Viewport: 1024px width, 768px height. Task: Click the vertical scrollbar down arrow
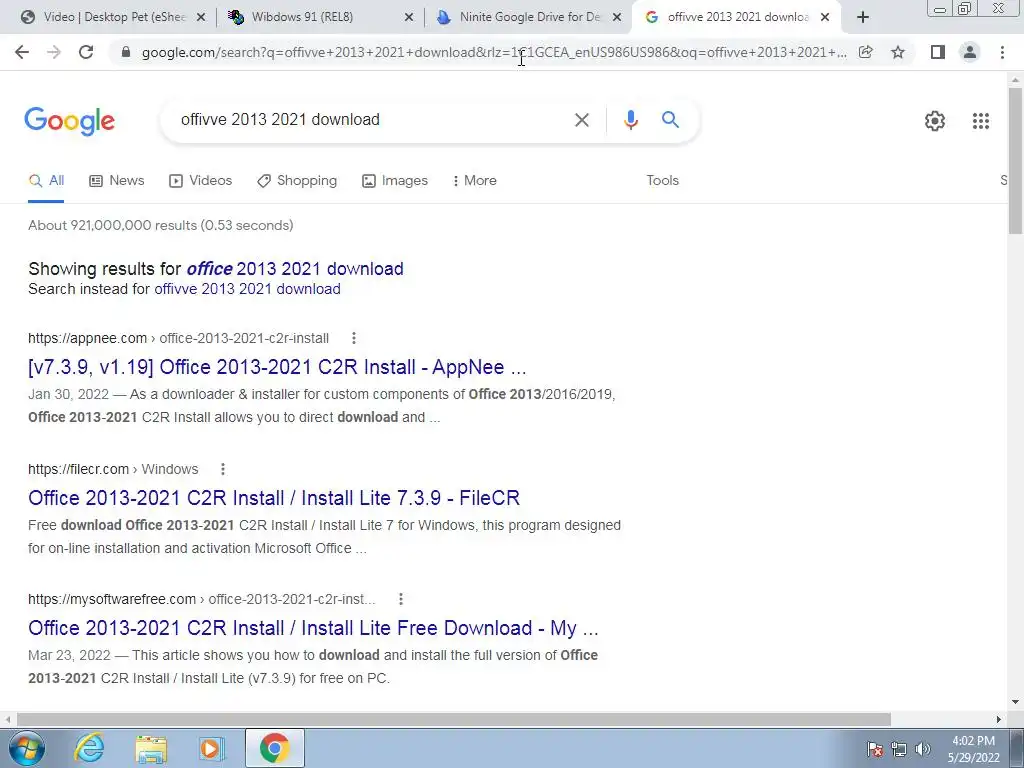click(x=1016, y=702)
